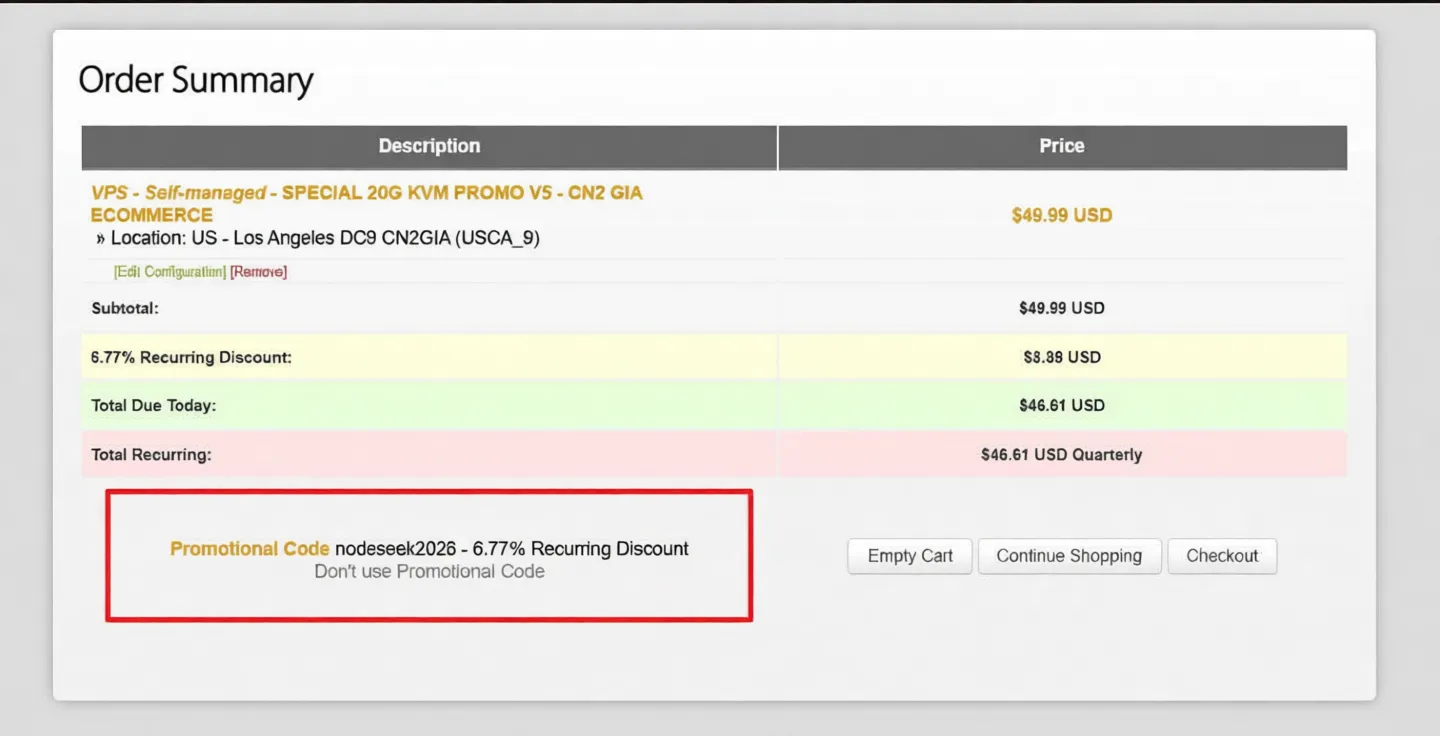Select Continue Shopping to browse more plans
Screen dimensions: 1440x736
coord(1069,556)
